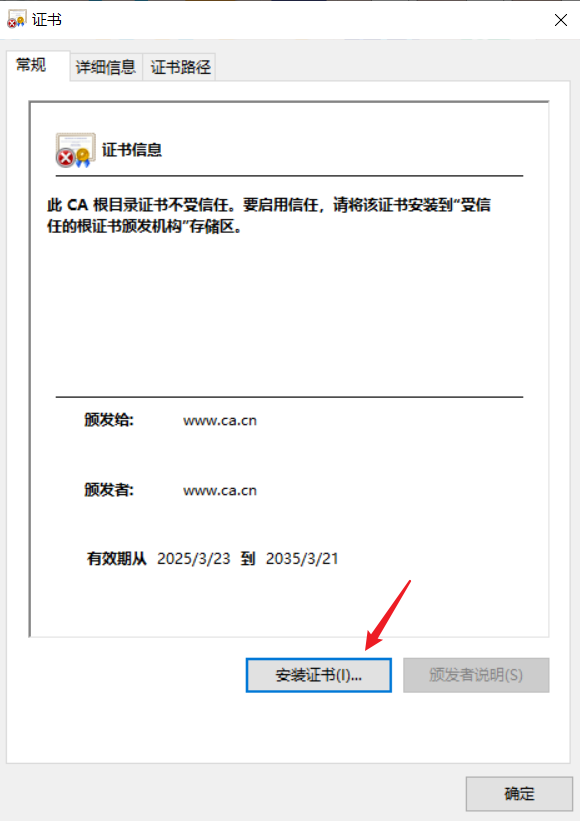The height and width of the screenshot is (821, 580).
Task: Close the 证书 dialog with the X
Action: tap(561, 20)
